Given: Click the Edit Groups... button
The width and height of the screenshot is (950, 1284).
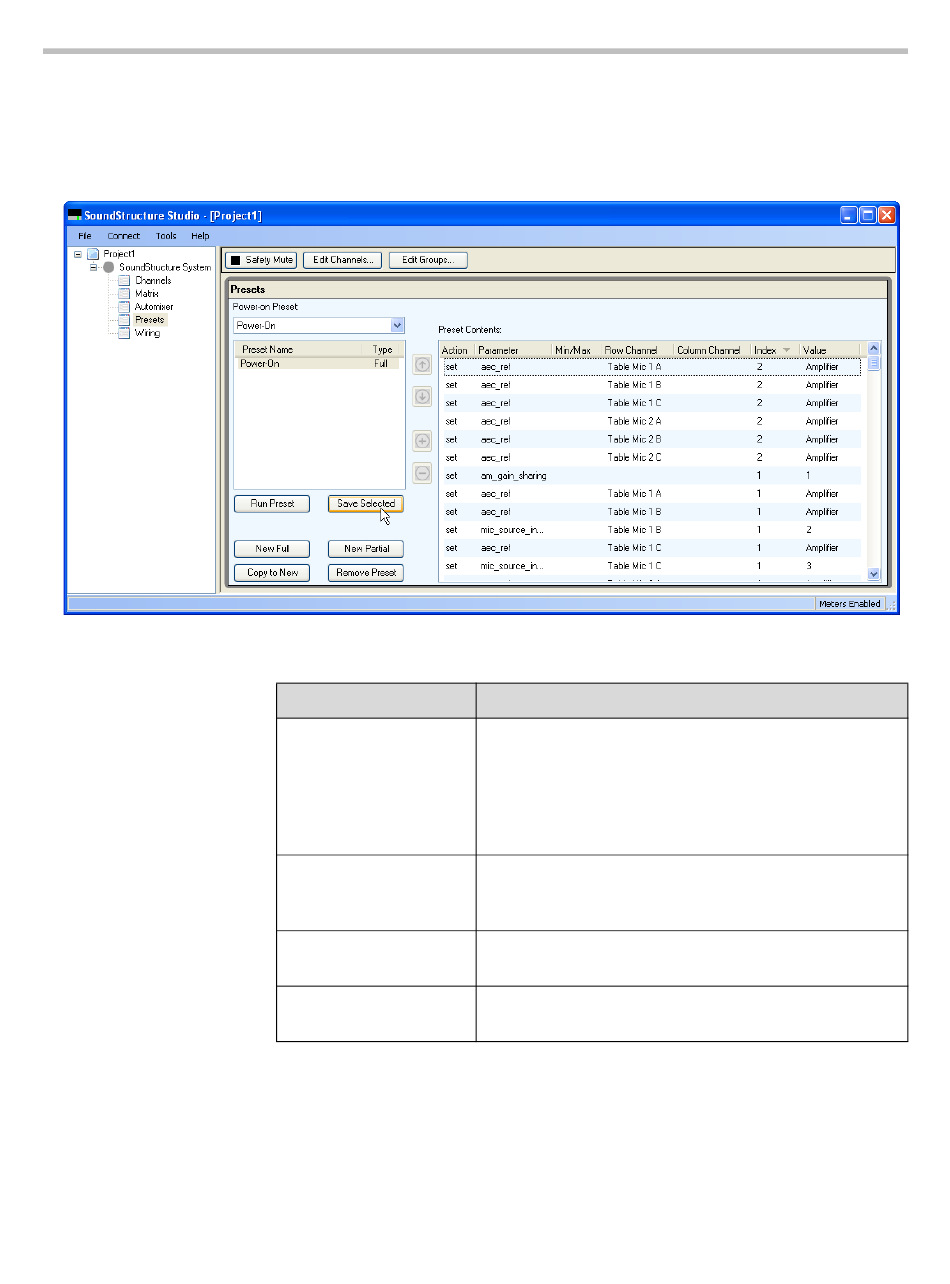Looking at the screenshot, I should click(428, 260).
